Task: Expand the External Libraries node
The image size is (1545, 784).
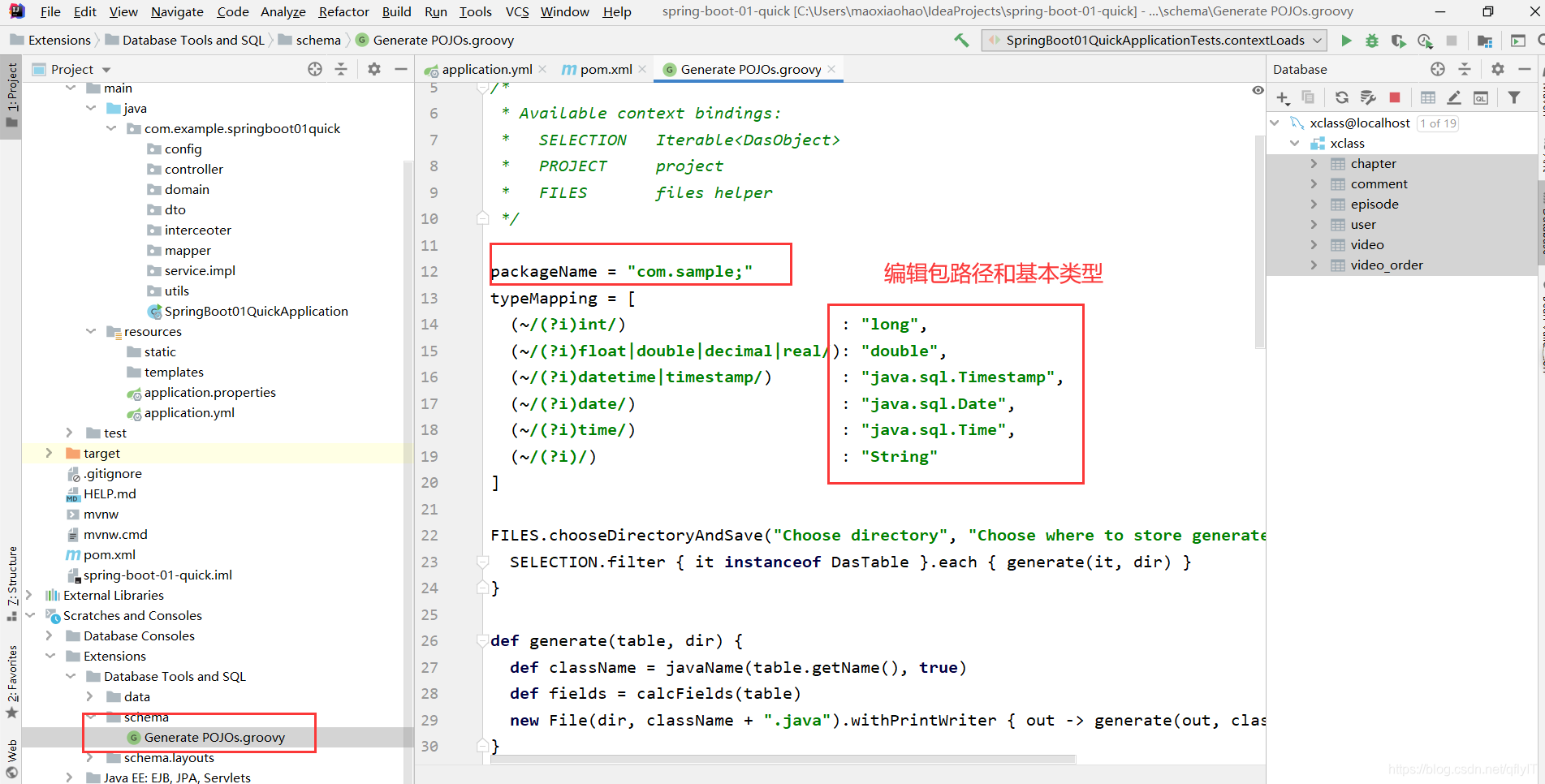Action: (29, 595)
